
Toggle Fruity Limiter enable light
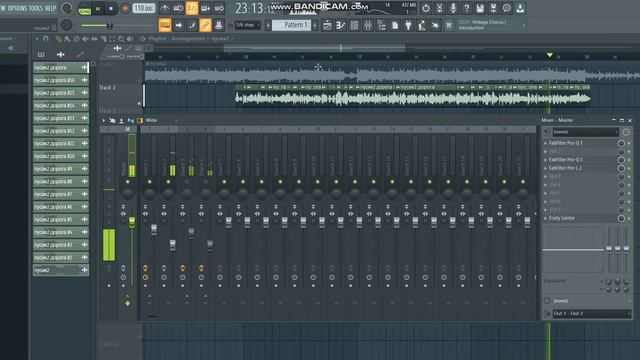tap(629, 218)
